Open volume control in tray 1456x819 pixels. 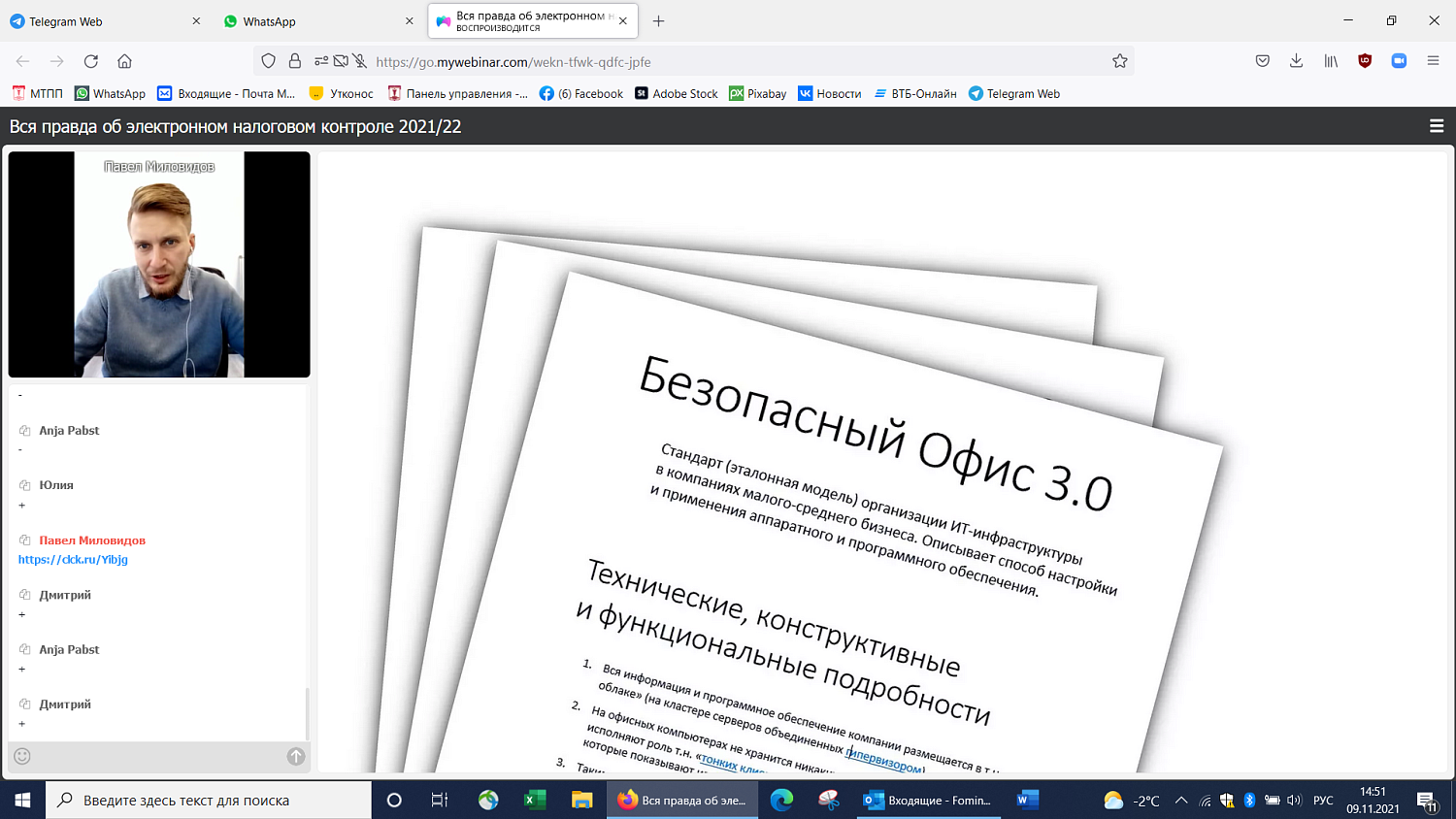(x=1294, y=801)
